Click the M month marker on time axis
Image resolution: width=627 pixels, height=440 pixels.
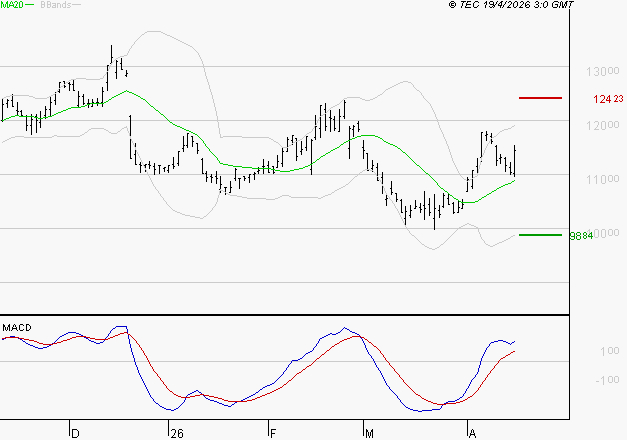[369, 434]
